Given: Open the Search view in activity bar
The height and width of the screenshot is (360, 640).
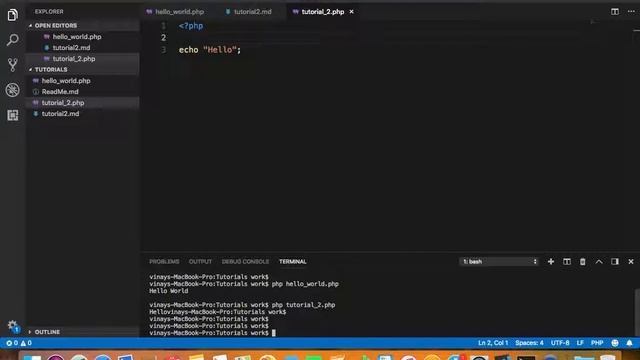Looking at the screenshot, I should 13,40.
